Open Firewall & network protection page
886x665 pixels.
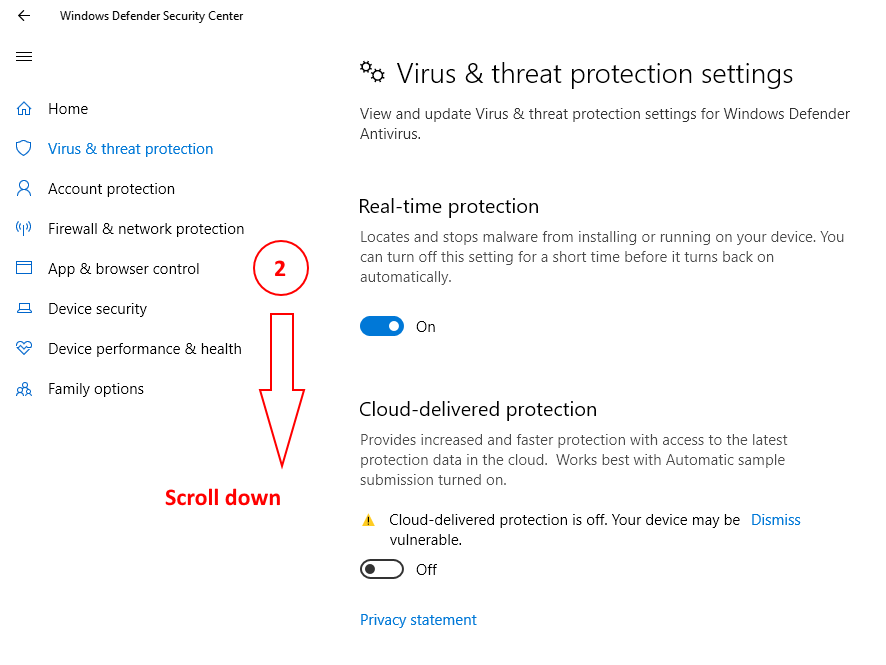[146, 229]
